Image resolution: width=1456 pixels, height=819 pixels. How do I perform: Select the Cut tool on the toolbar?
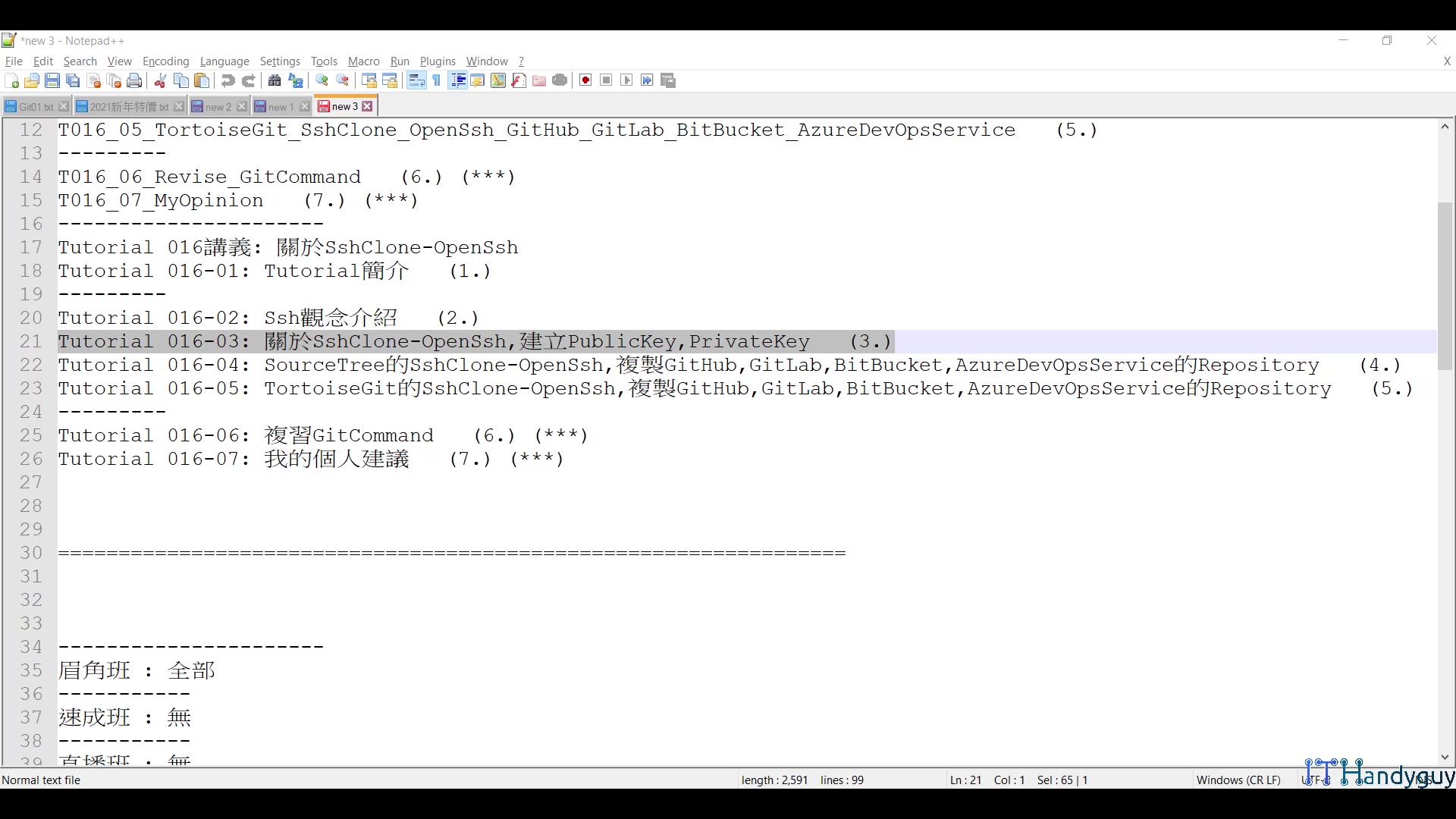160,80
